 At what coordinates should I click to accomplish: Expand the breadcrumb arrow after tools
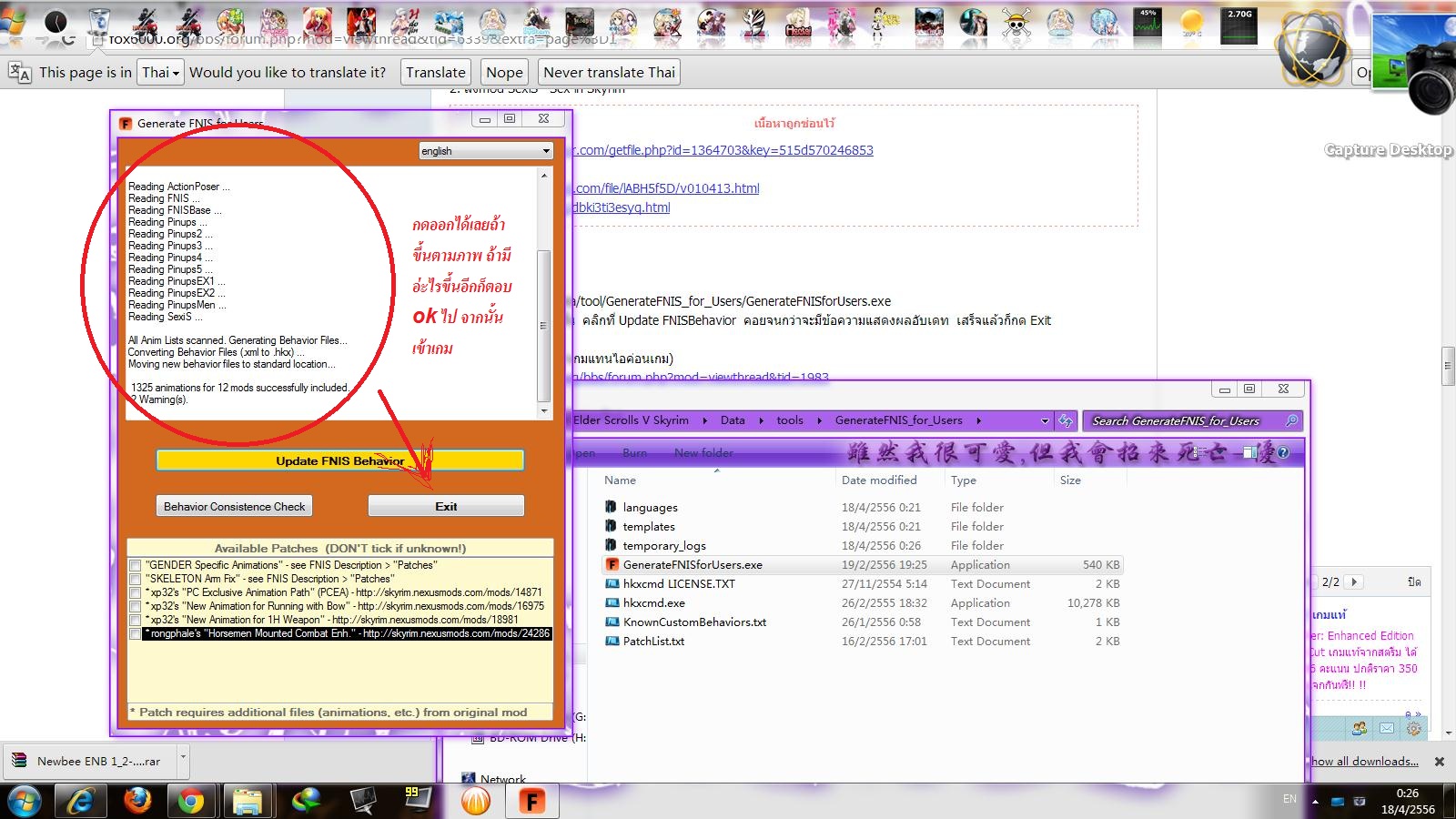[819, 420]
